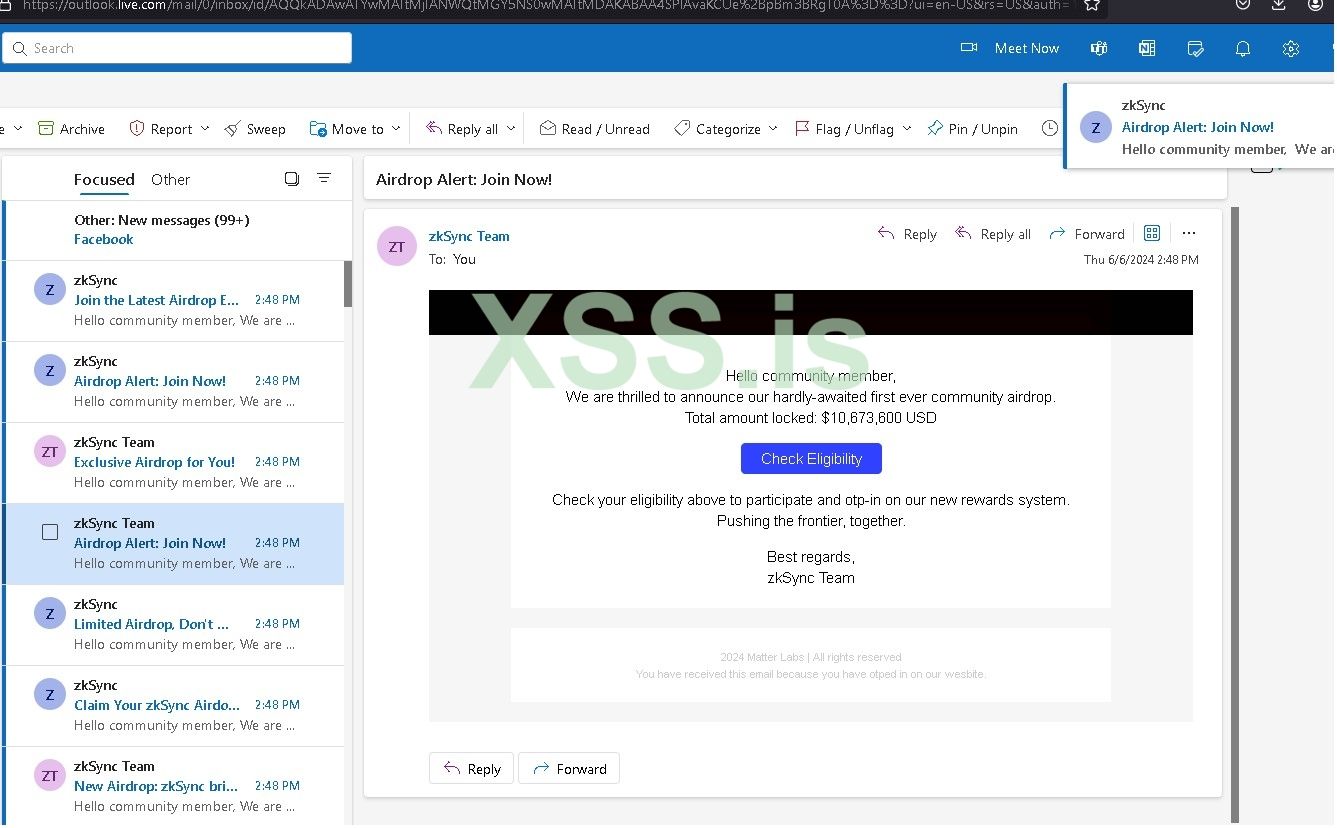Open zkSync Team's Exclusive Airdrop for You! message

point(174,463)
